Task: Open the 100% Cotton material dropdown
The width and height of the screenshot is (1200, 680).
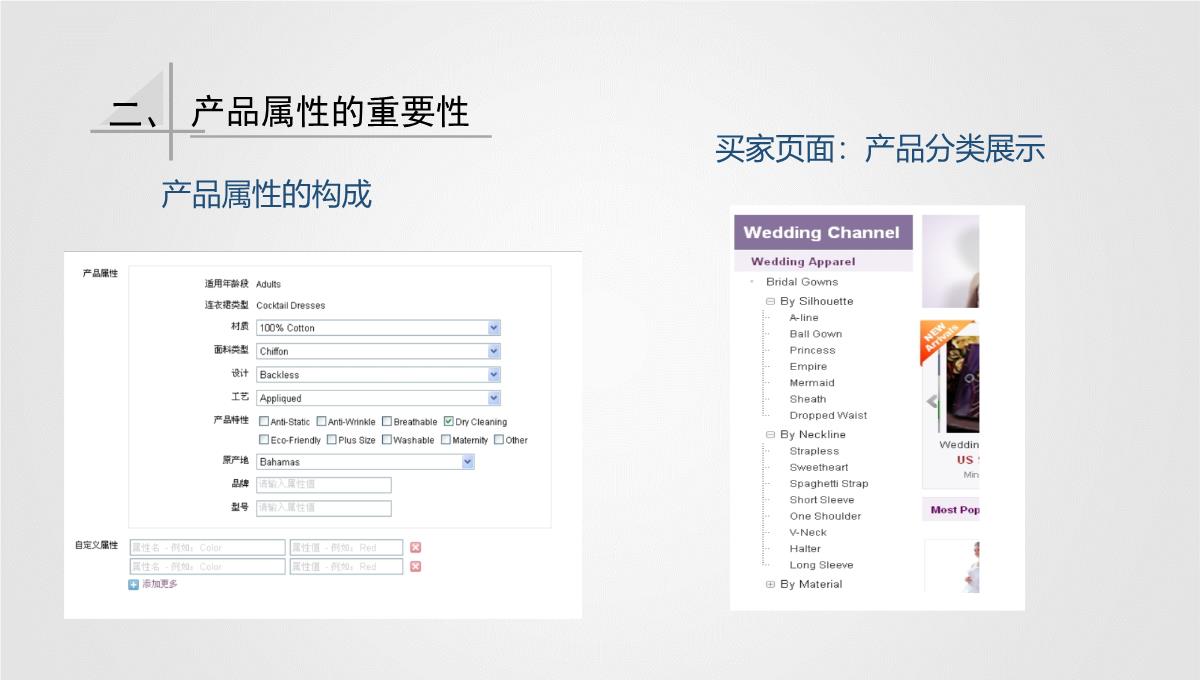Action: 493,328
